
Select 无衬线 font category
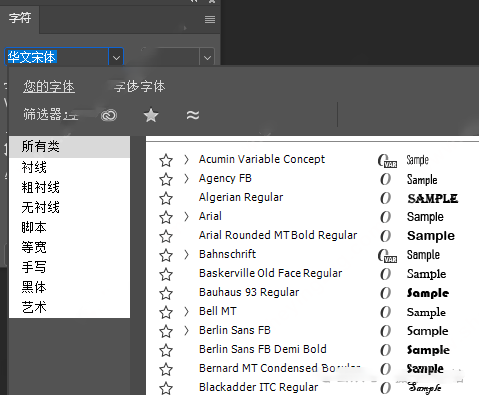(x=69, y=207)
